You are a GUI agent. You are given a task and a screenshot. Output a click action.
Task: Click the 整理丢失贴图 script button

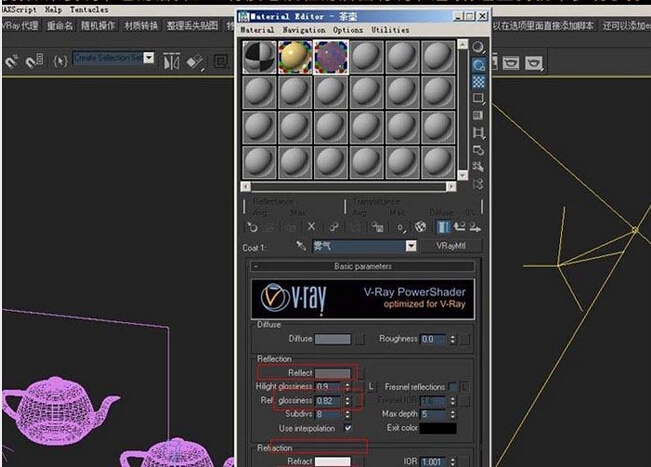(192, 25)
